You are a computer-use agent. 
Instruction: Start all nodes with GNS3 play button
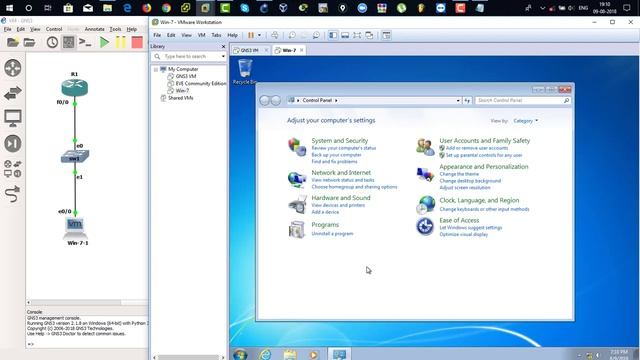[x=104, y=42]
